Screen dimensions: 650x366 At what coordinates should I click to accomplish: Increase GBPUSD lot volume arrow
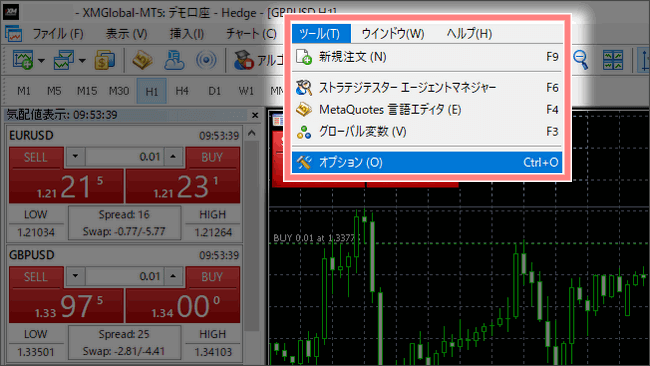click(x=173, y=276)
